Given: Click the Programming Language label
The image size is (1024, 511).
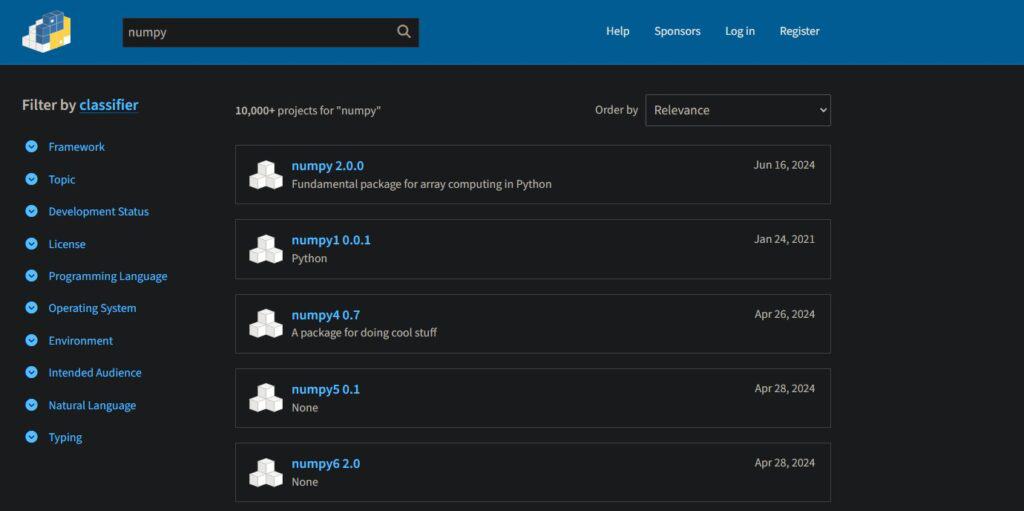Looking at the screenshot, I should pyautogui.click(x=108, y=276).
